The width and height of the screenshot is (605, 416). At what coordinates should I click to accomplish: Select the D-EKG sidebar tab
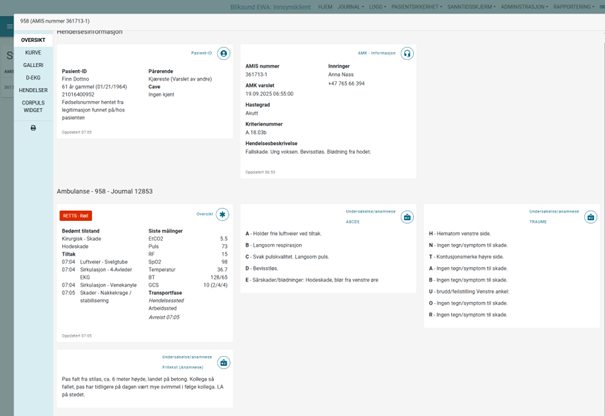coord(33,77)
